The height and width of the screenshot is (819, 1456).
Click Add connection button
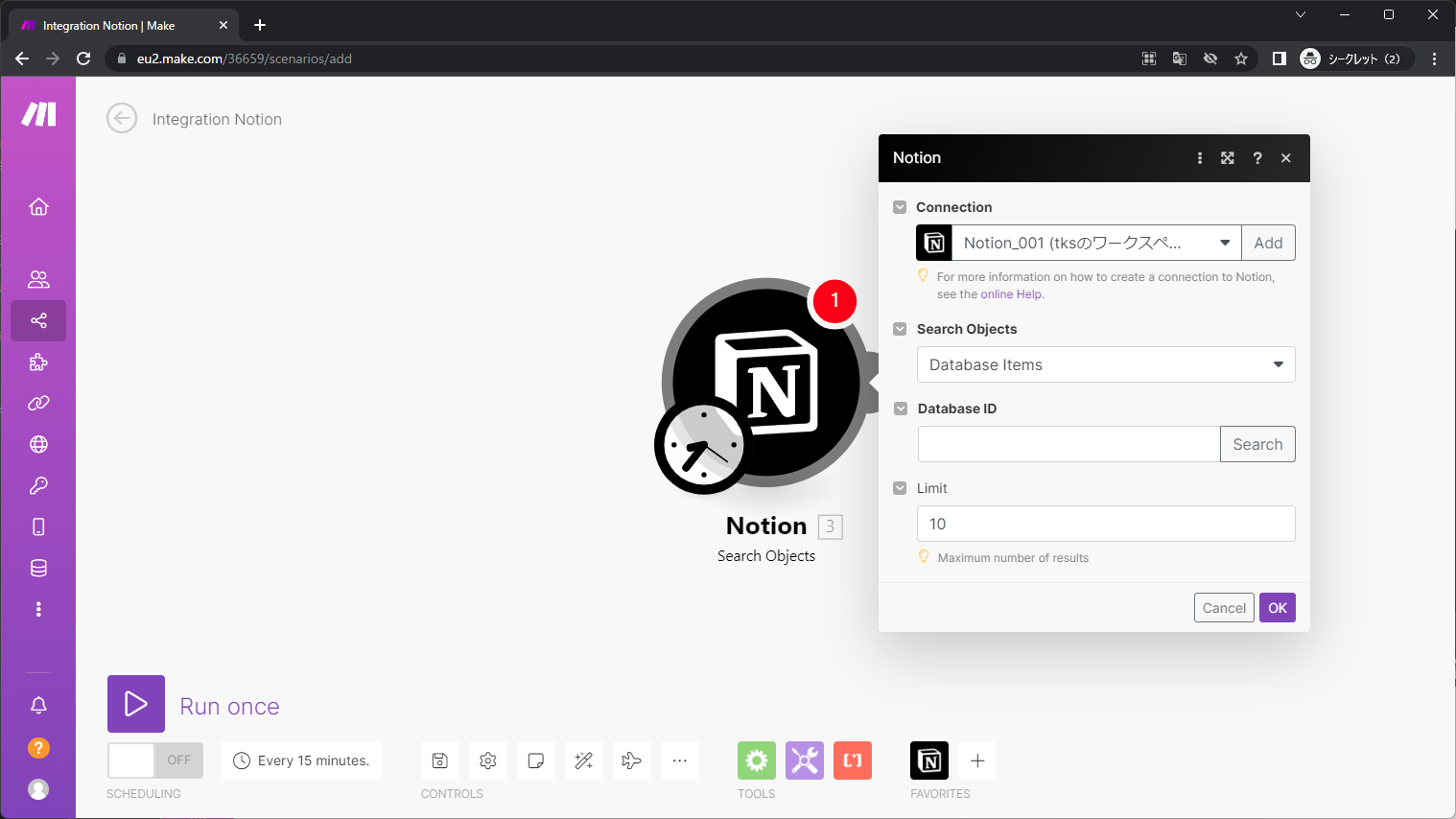(x=1268, y=243)
